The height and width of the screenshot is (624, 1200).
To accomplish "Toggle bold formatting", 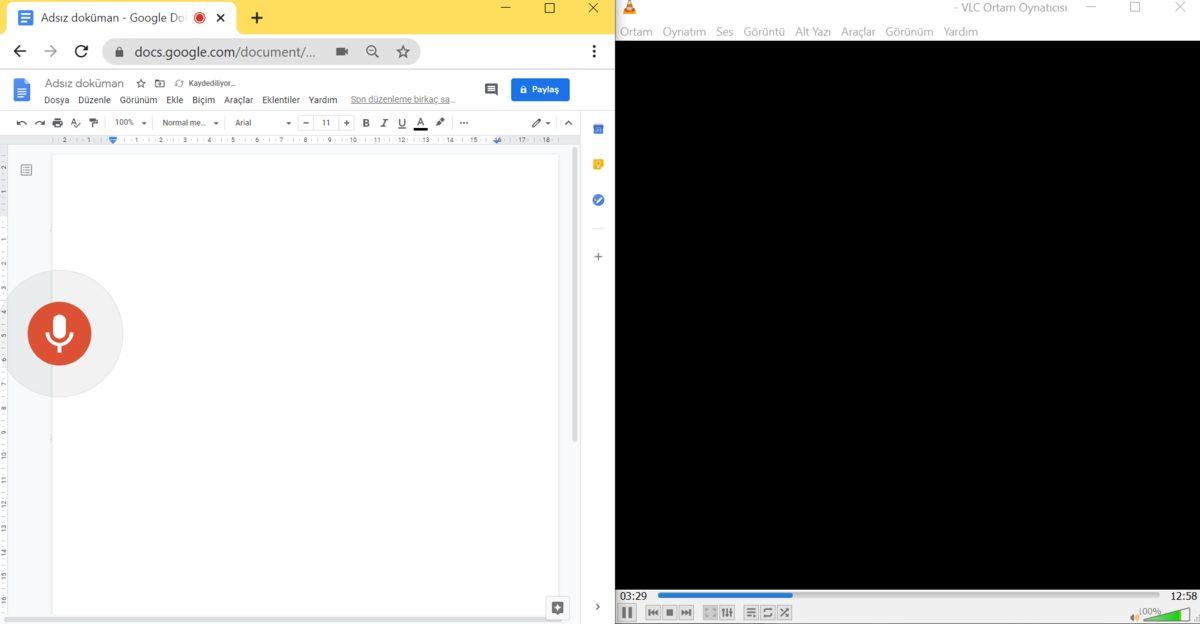I will coord(365,122).
